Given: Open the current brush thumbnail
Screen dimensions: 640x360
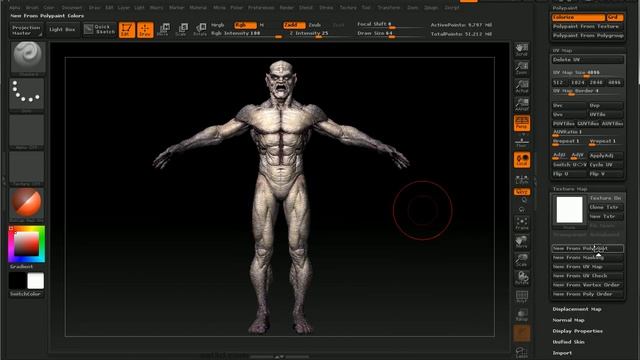Looking at the screenshot, I should [27, 58].
